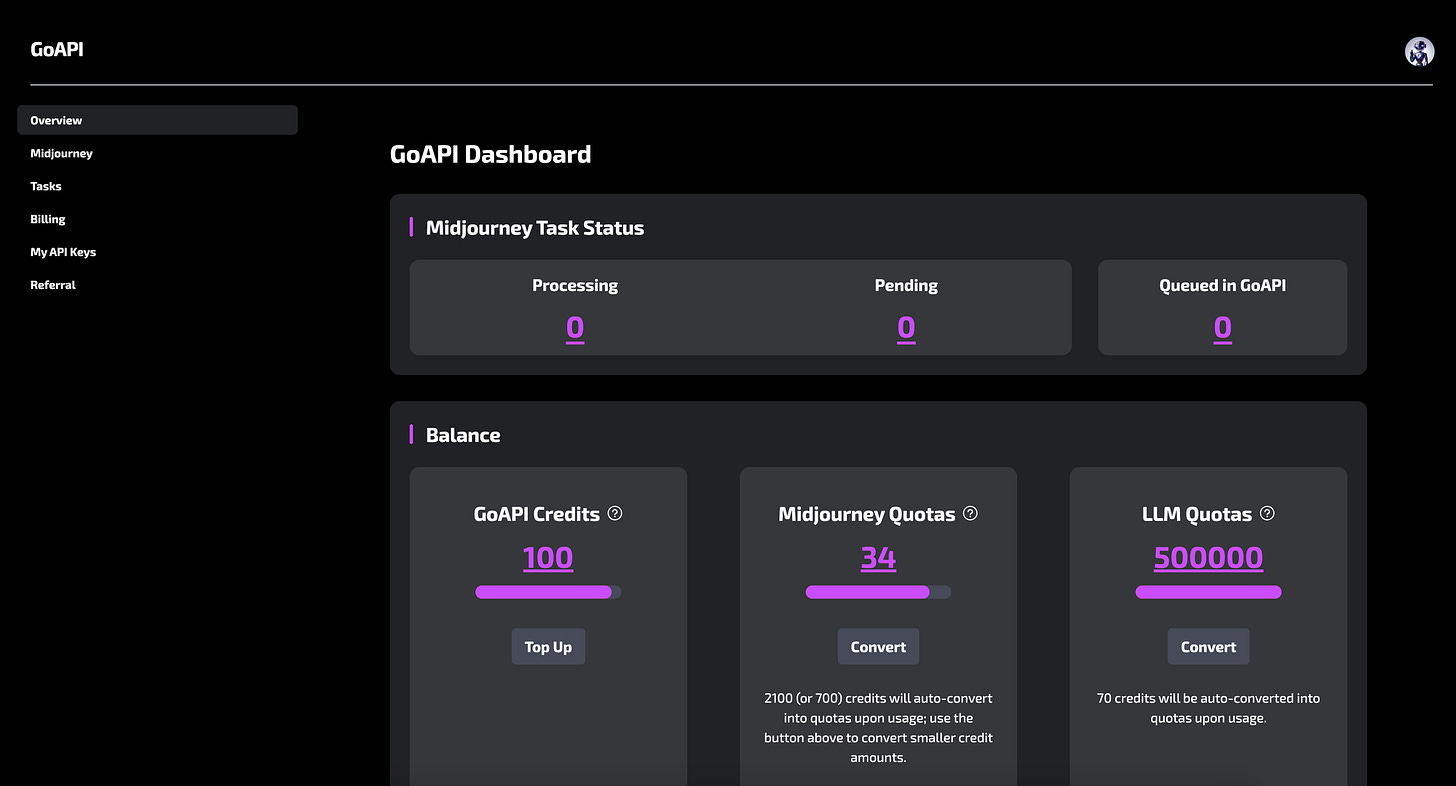The height and width of the screenshot is (786, 1456).
Task: Open Queued in GoAPI count link
Action: (x=1222, y=327)
